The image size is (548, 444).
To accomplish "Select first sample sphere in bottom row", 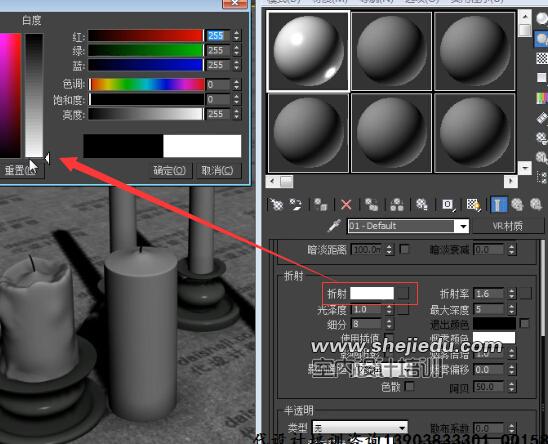I will [308, 133].
